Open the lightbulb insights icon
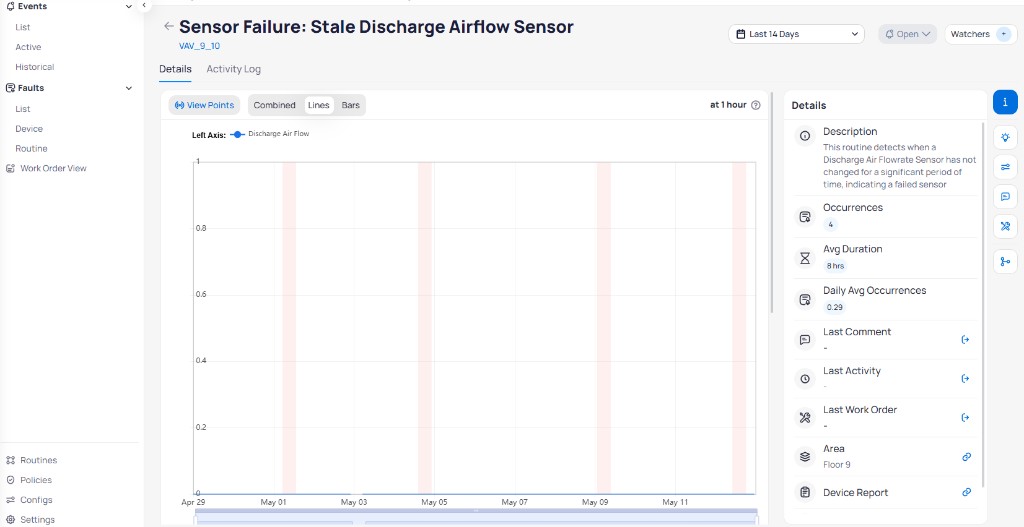Screen dimensions: 1024x527 (x=1005, y=138)
